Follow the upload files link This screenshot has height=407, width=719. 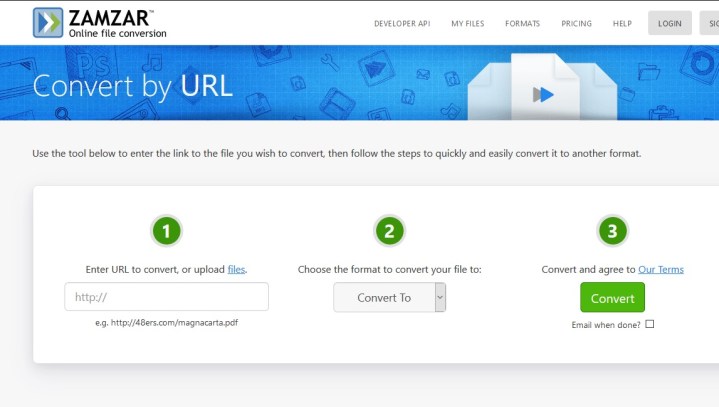(x=236, y=269)
